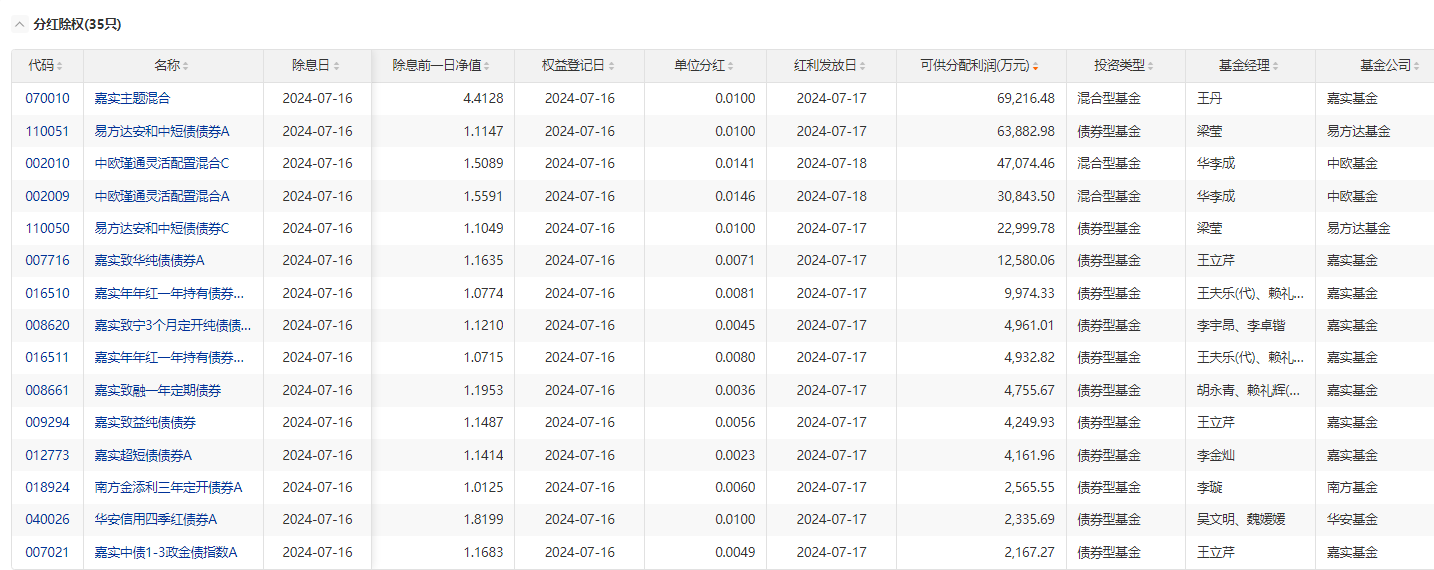The width and height of the screenshot is (1434, 570).
Task: Open fund 嘉实致宁3个月定开纯债债…
Action: pyautogui.click(x=173, y=325)
